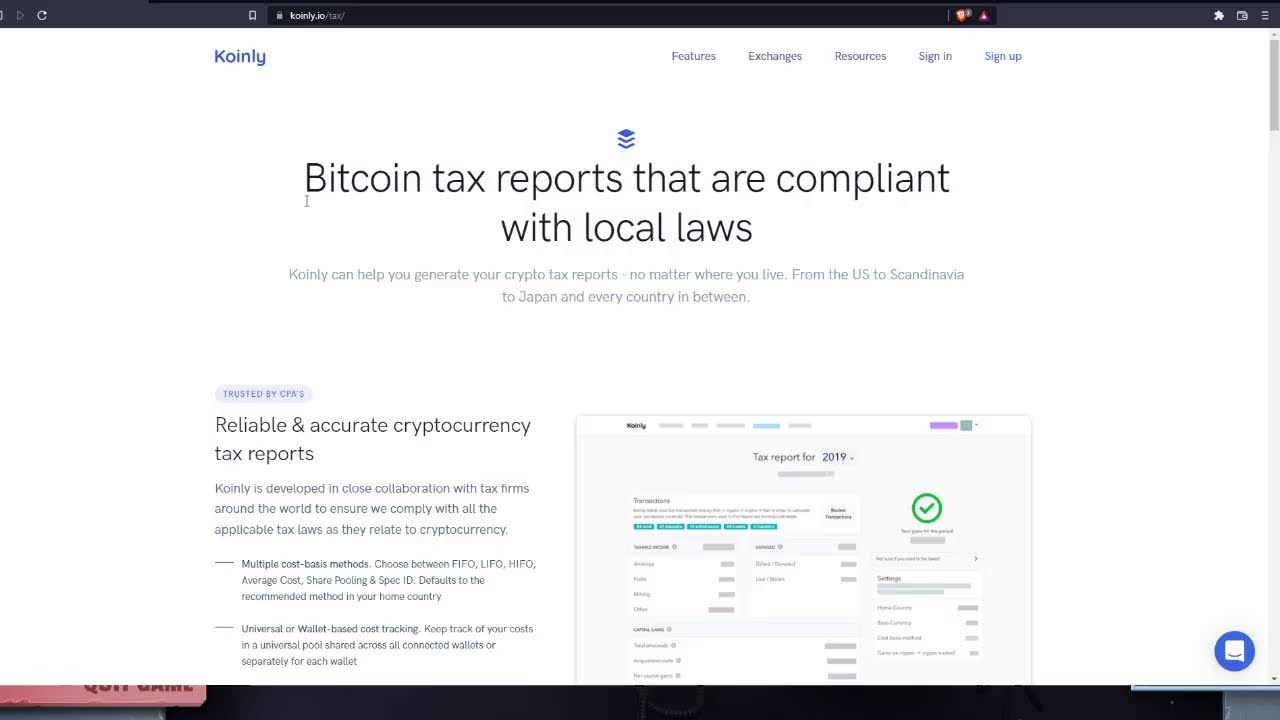Click the Reliable & accurate cryptocurrency heading
1280x720 pixels.
point(373,439)
